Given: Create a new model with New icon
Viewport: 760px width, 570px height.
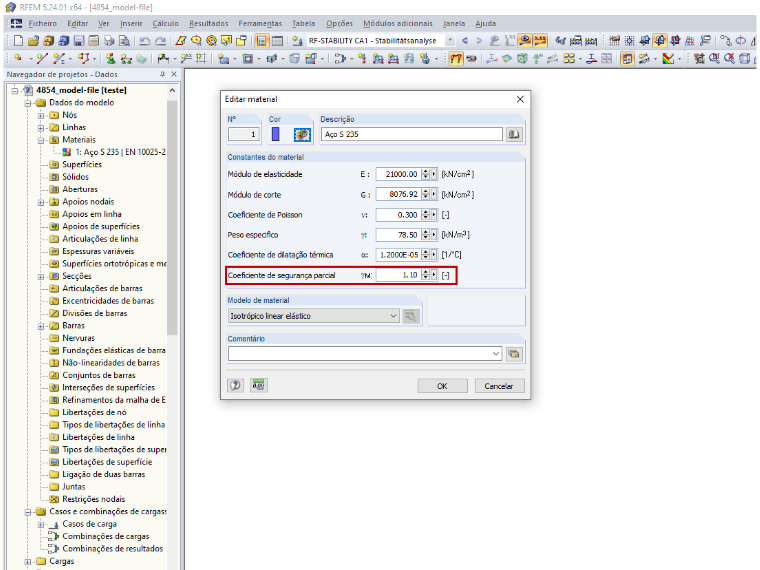Looking at the screenshot, I should tap(18, 41).
